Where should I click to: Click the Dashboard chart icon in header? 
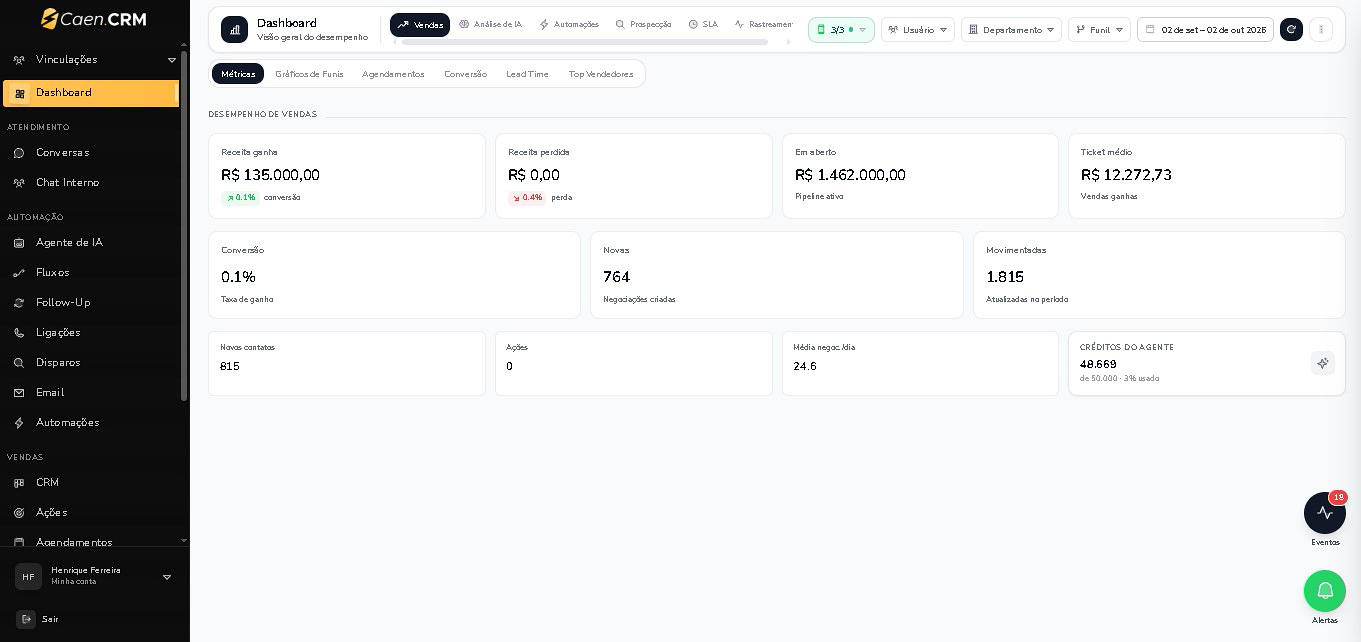234,30
